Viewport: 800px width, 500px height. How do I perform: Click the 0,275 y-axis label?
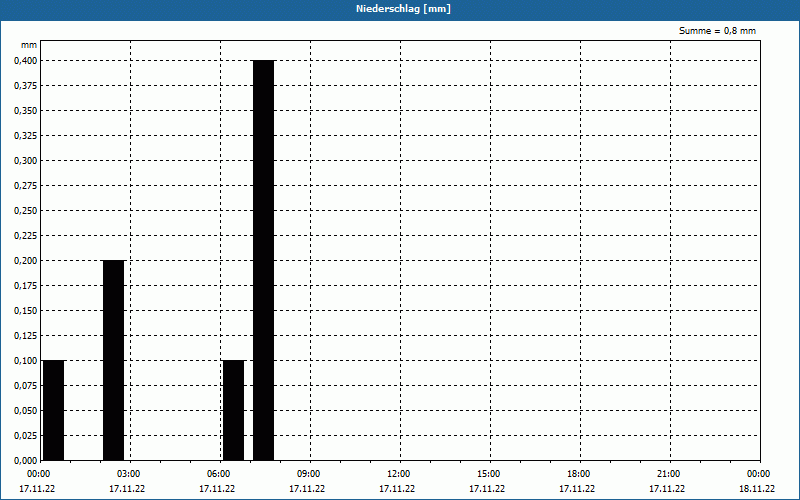click(x=26, y=186)
